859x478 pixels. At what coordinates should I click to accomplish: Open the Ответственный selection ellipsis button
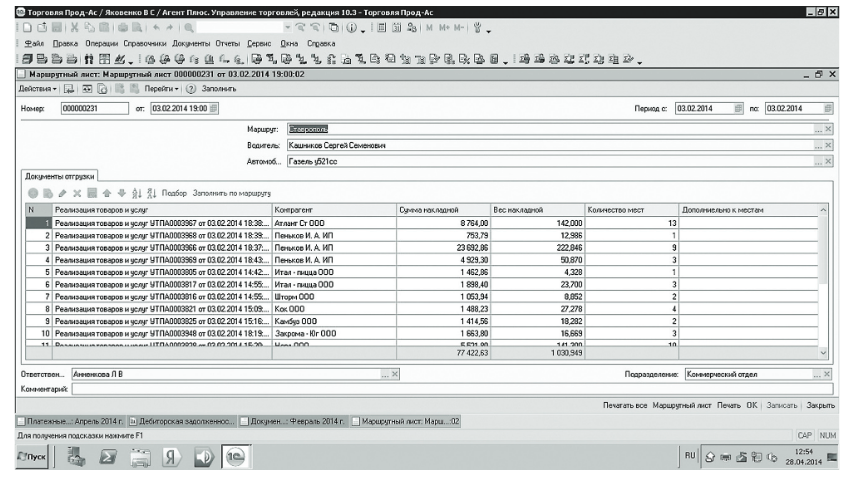385,375
